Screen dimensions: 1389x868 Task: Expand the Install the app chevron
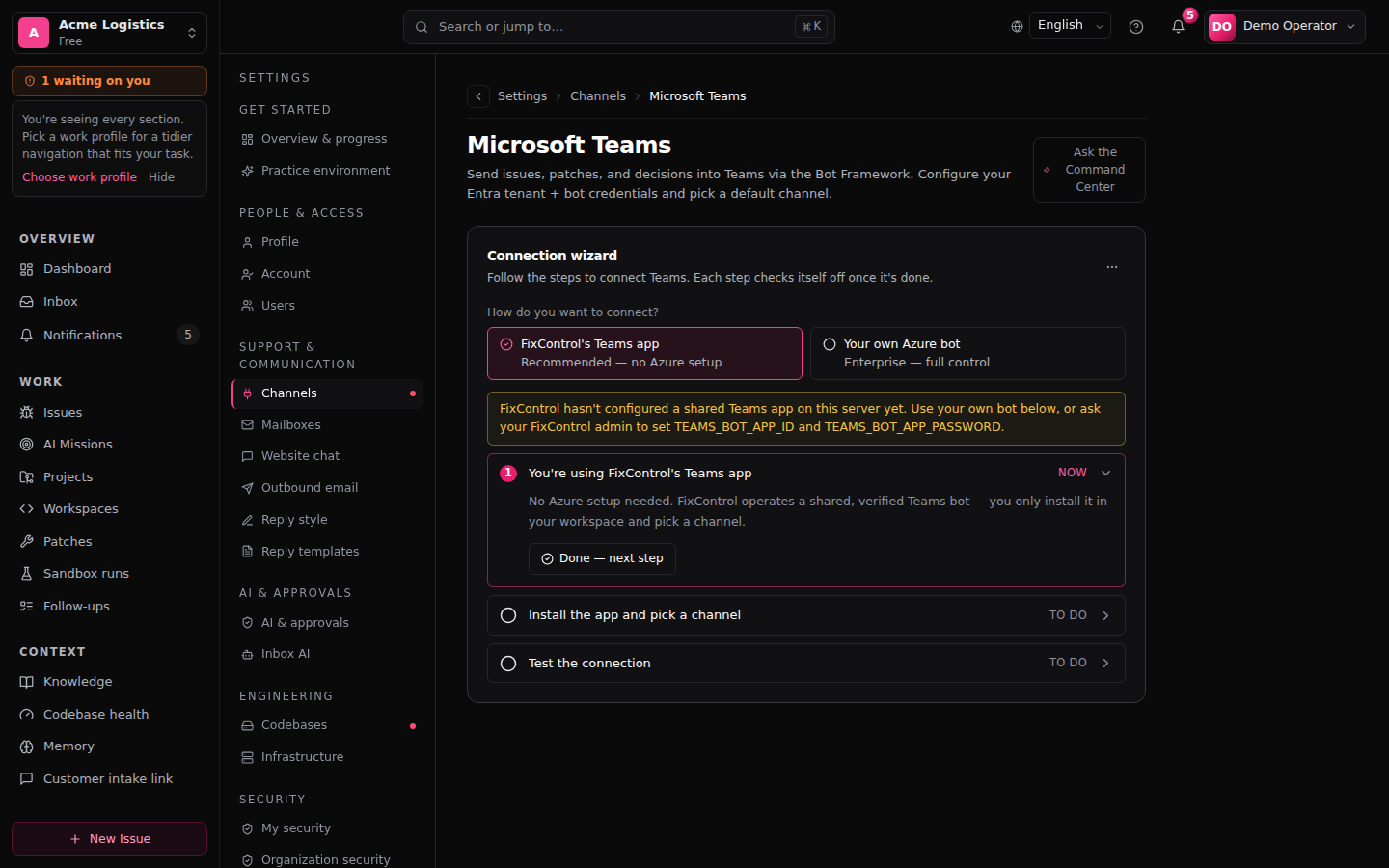point(1106,615)
